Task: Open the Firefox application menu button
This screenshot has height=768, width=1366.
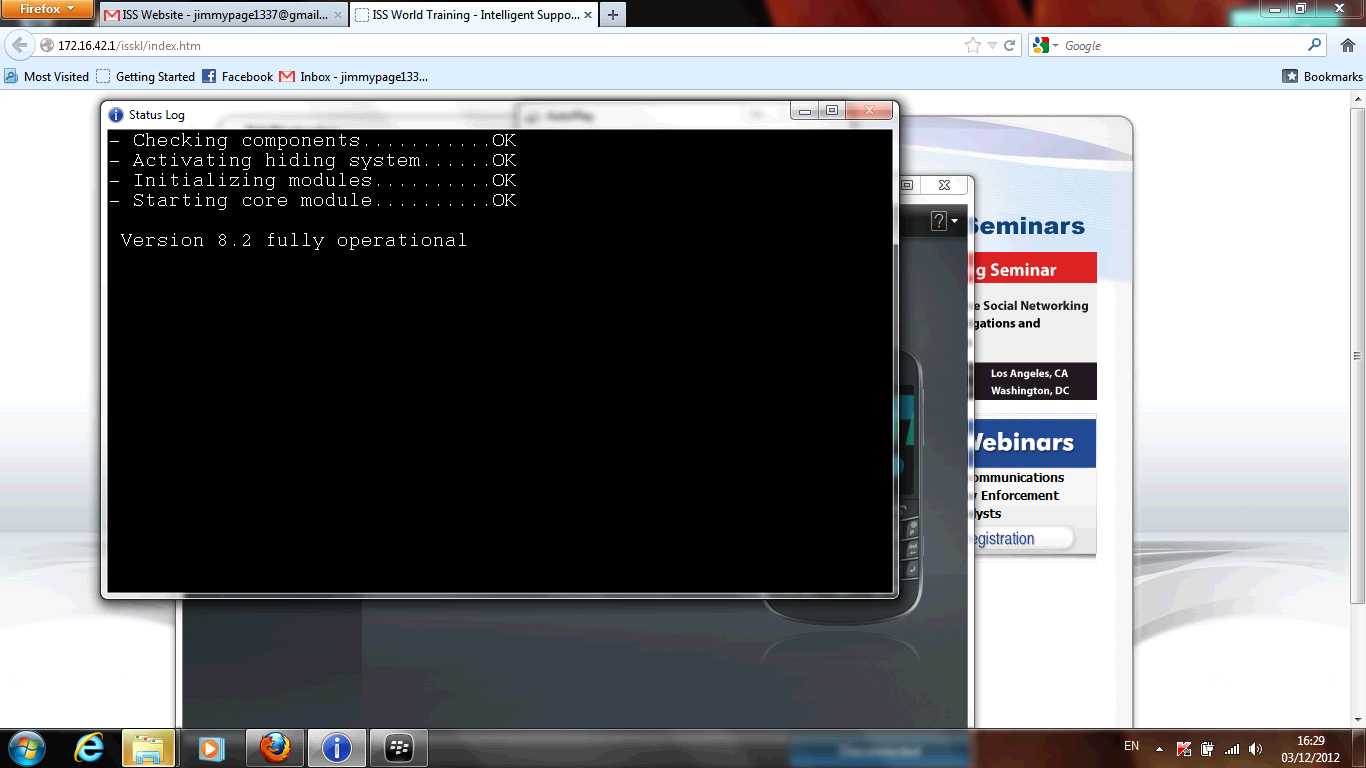Action: (x=47, y=9)
